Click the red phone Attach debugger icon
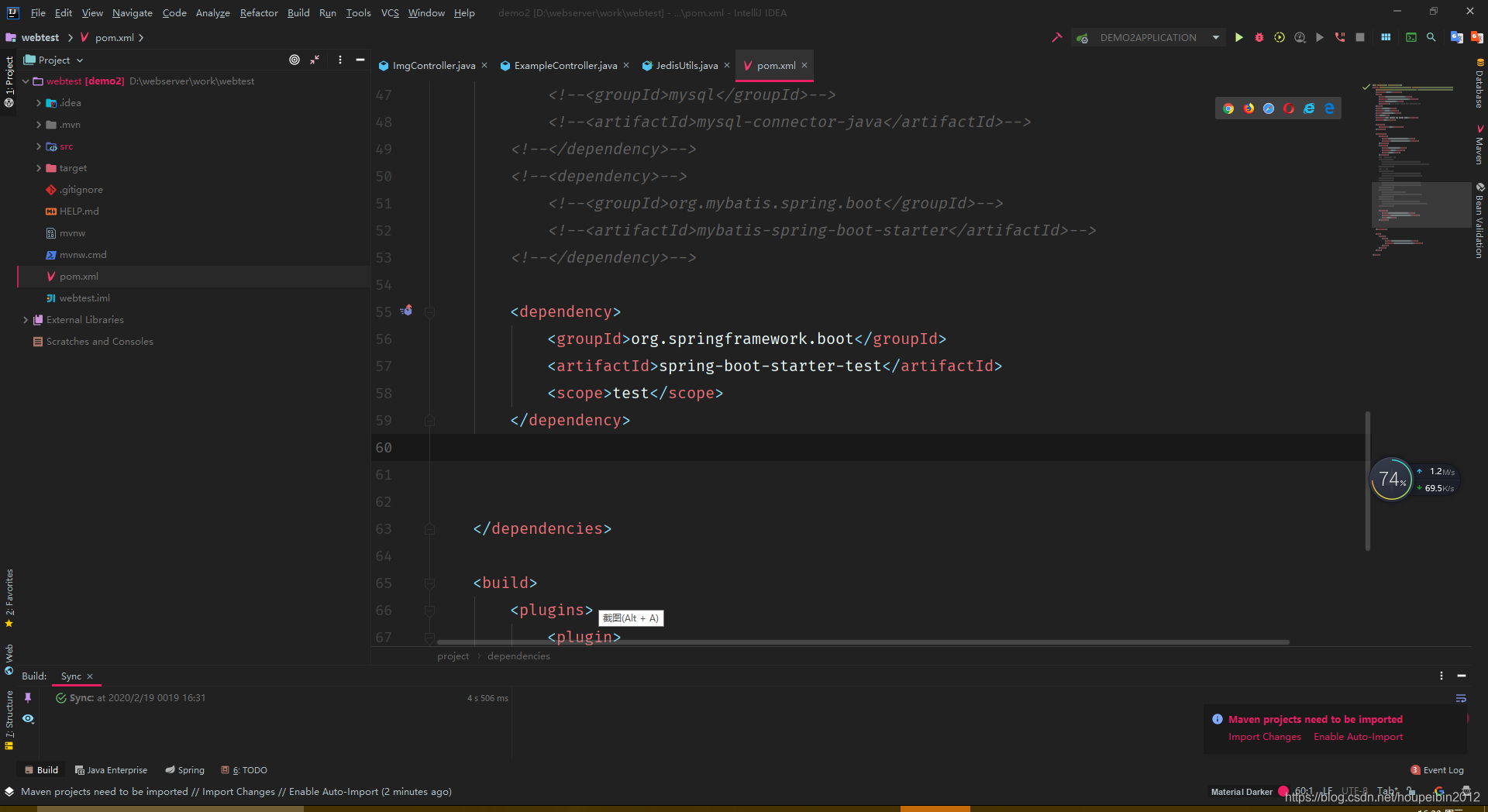This screenshot has height=812, width=1488. (1340, 37)
